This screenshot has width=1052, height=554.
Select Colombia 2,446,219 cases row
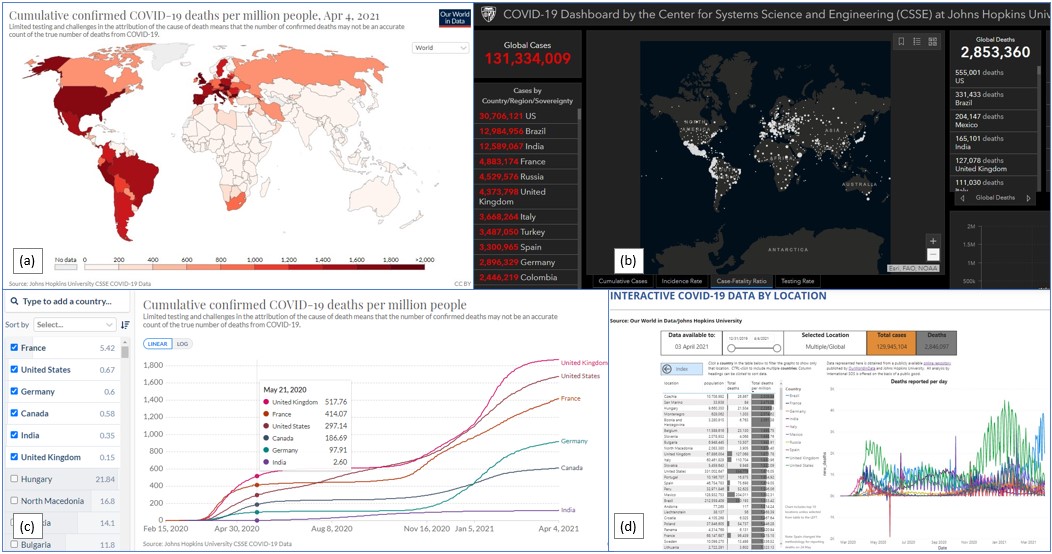[x=527, y=277]
